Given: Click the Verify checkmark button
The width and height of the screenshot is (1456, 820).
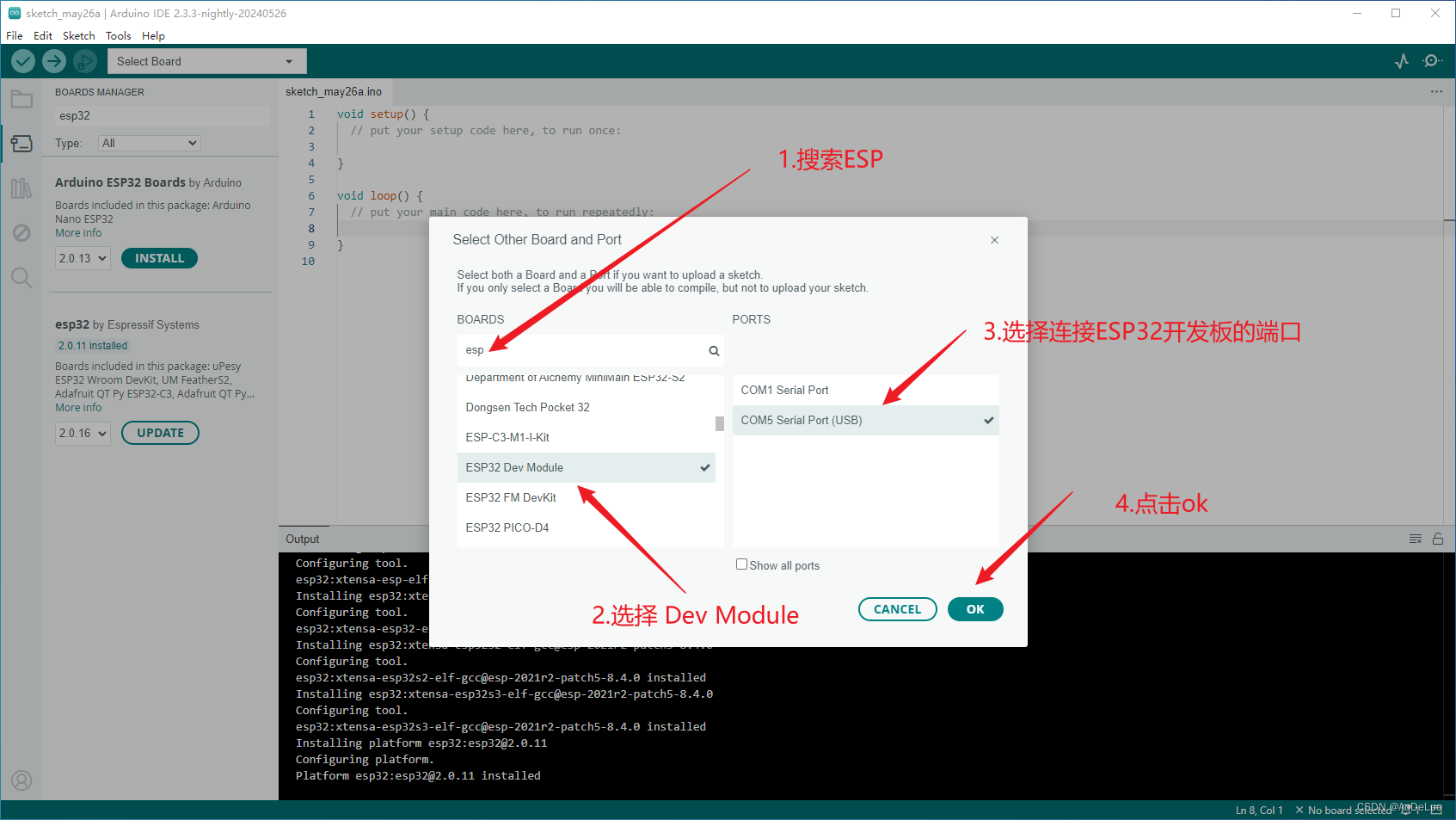Looking at the screenshot, I should tap(23, 61).
